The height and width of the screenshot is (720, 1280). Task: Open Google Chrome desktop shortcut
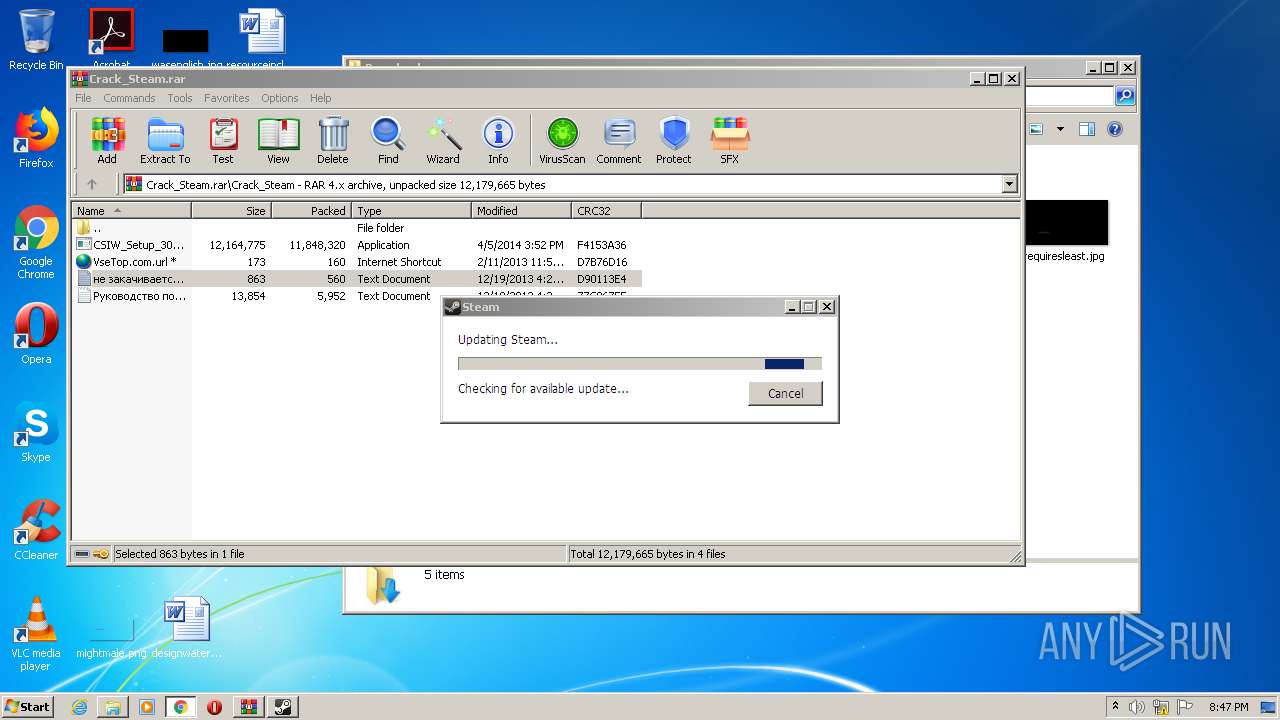(x=36, y=243)
